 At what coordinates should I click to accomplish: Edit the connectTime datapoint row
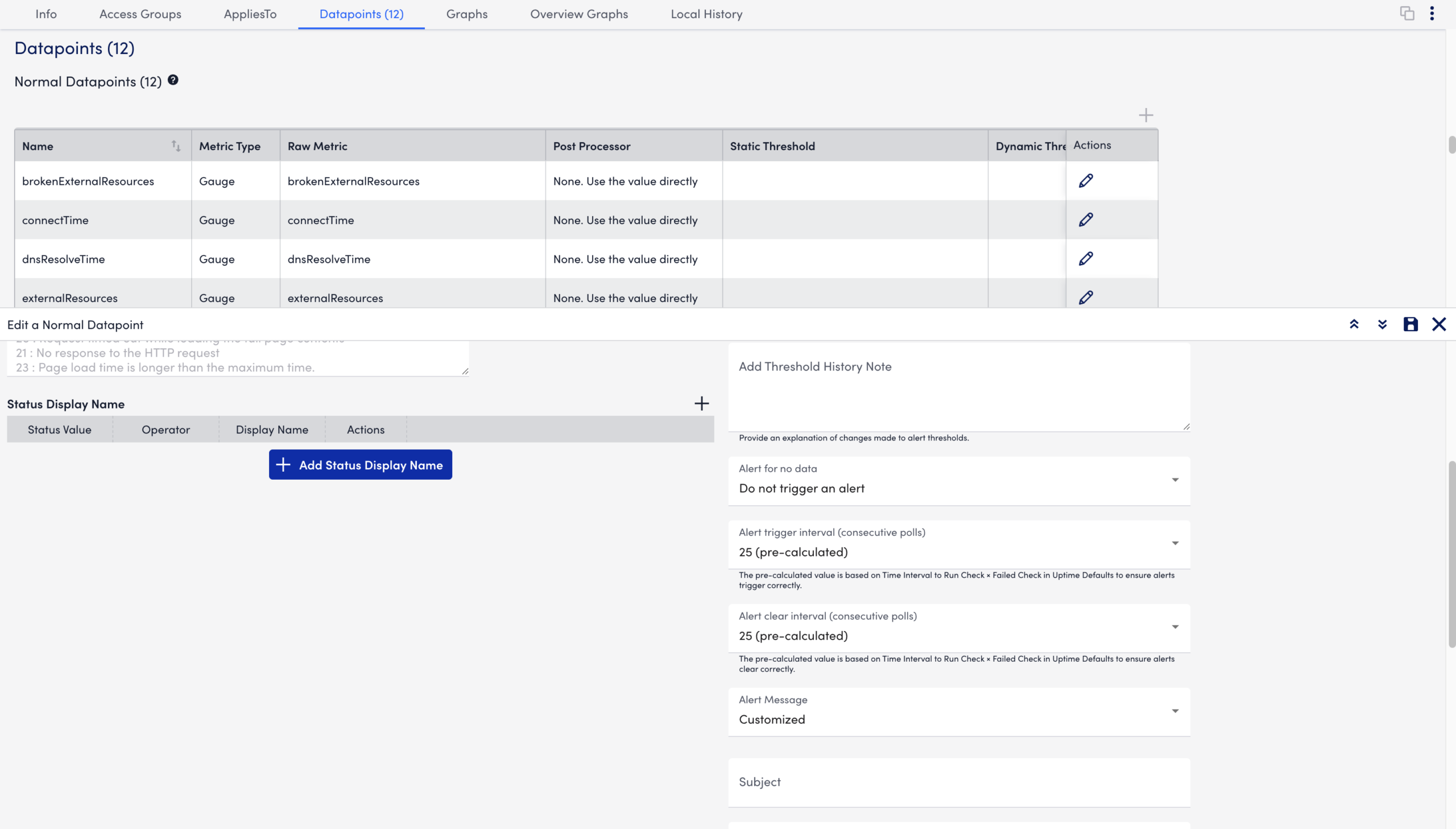tap(1086, 220)
